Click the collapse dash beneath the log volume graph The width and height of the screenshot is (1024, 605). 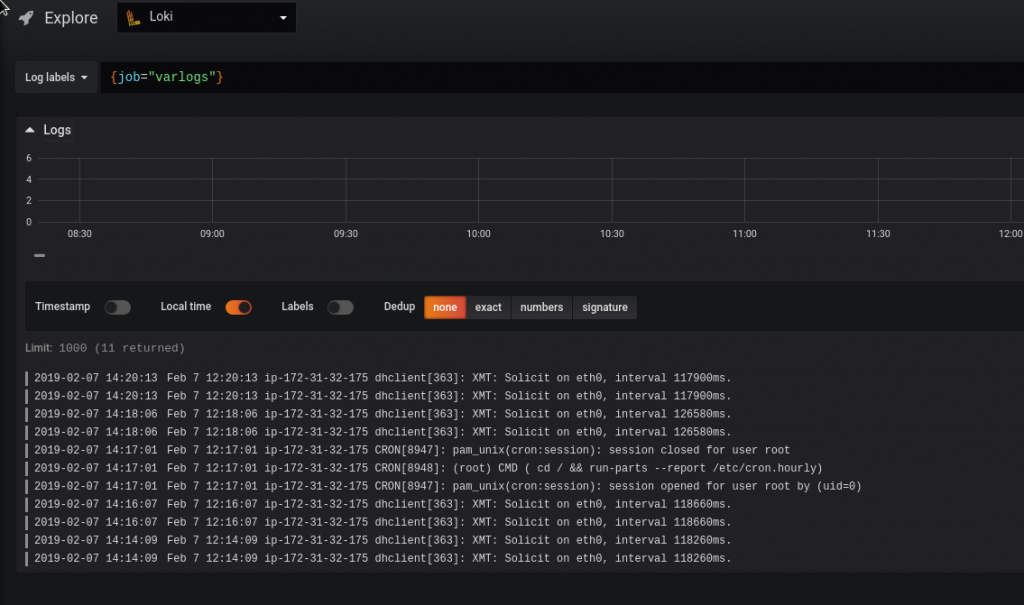coord(38,255)
